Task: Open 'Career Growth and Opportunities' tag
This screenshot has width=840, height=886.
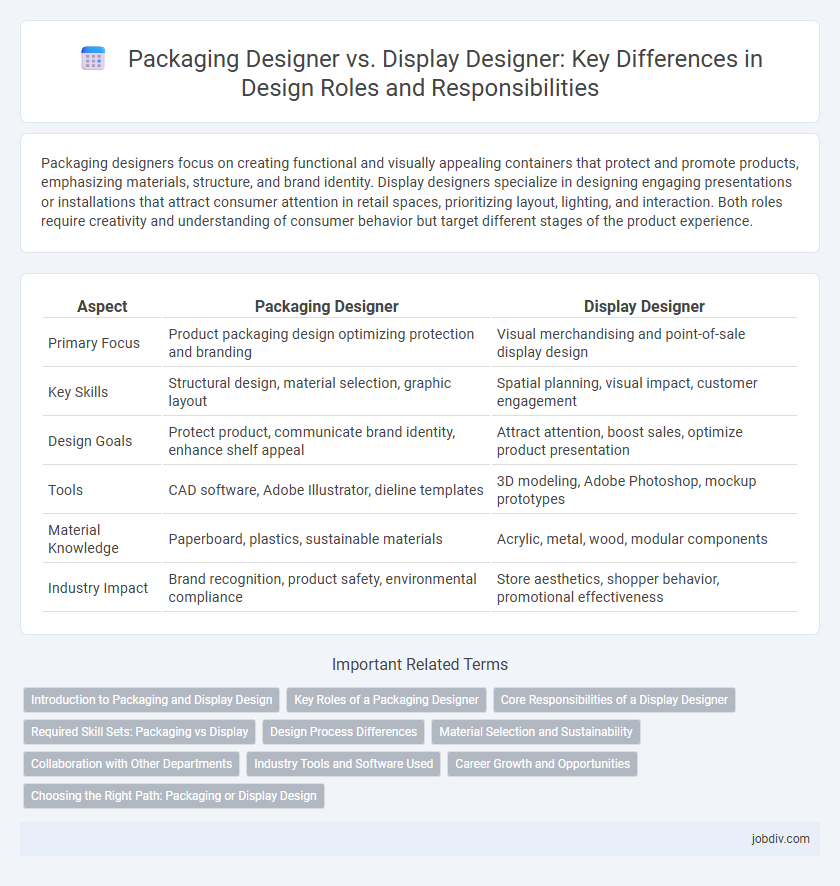Action: click(542, 764)
